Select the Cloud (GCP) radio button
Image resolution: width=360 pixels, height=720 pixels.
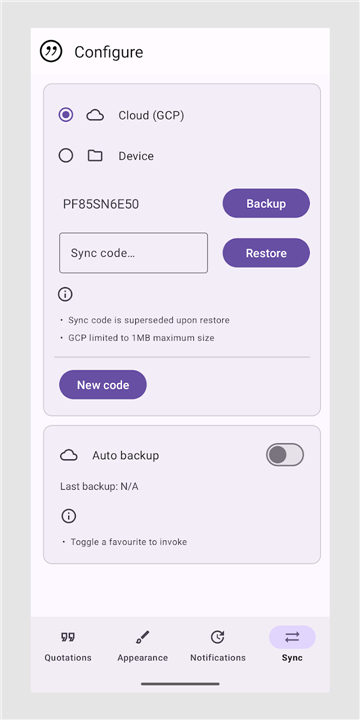(x=66, y=115)
